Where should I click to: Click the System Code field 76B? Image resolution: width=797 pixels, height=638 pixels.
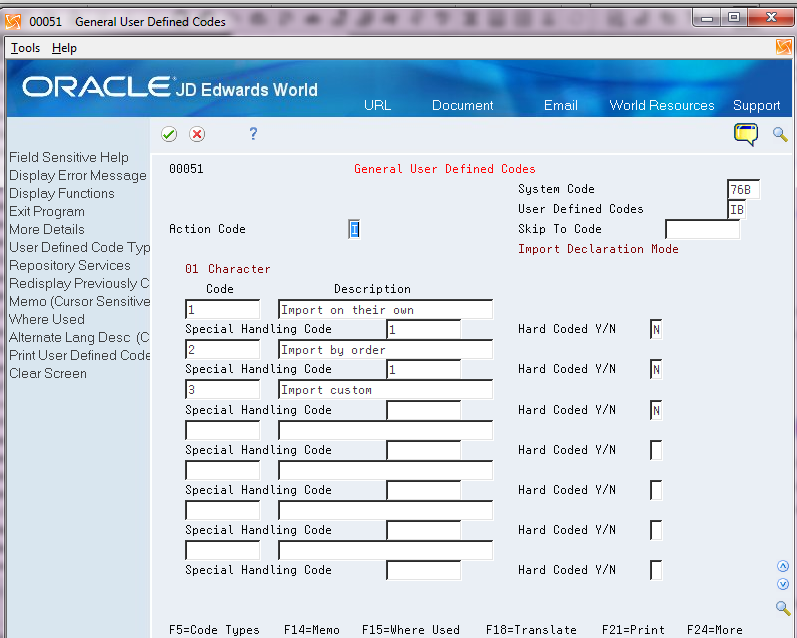click(x=743, y=190)
